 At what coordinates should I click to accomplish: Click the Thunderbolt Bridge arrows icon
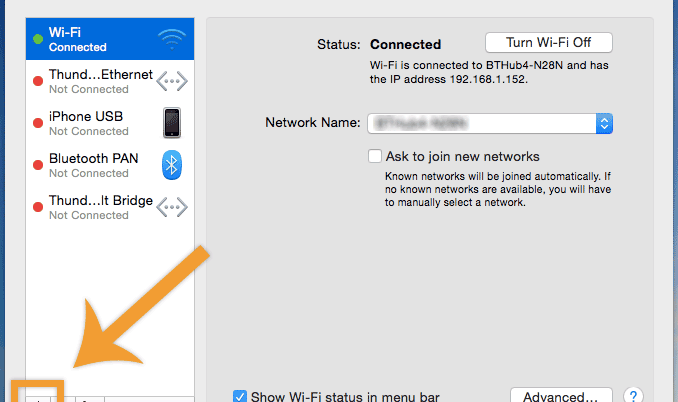[172, 206]
